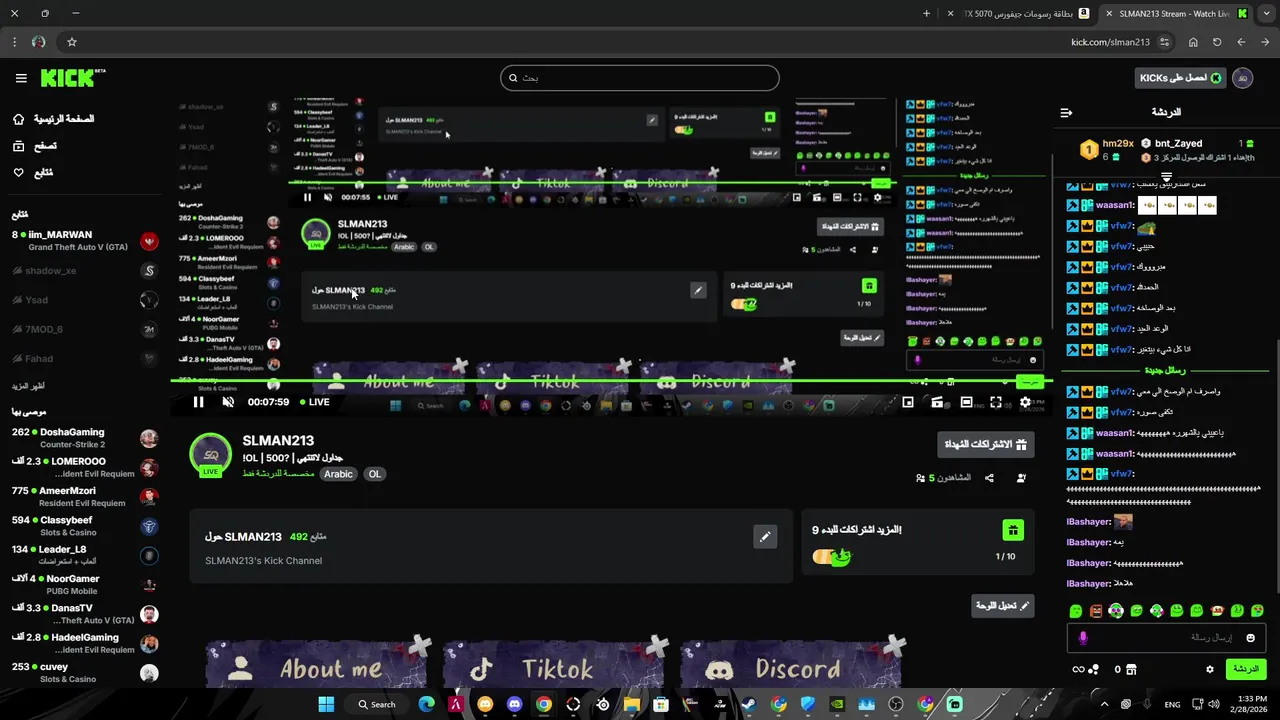Toggle theater mode in player
1280x720 pixels.
pyautogui.click(x=966, y=402)
